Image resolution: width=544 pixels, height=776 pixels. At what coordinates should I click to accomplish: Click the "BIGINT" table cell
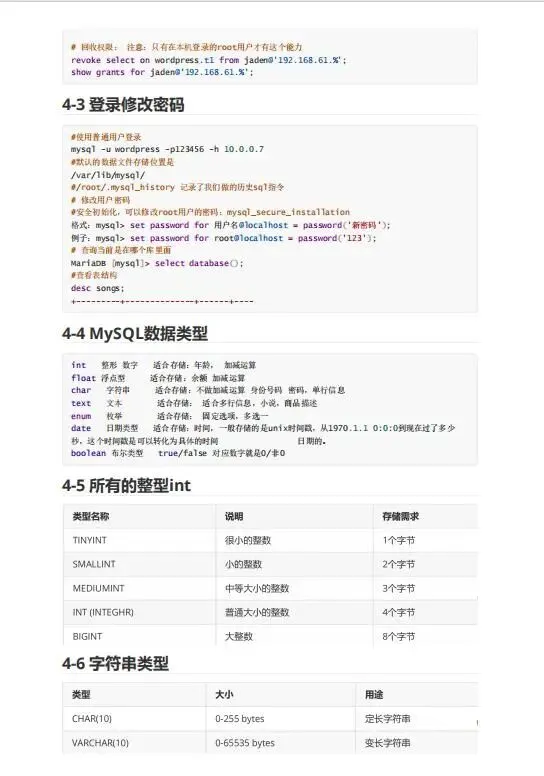87,636
